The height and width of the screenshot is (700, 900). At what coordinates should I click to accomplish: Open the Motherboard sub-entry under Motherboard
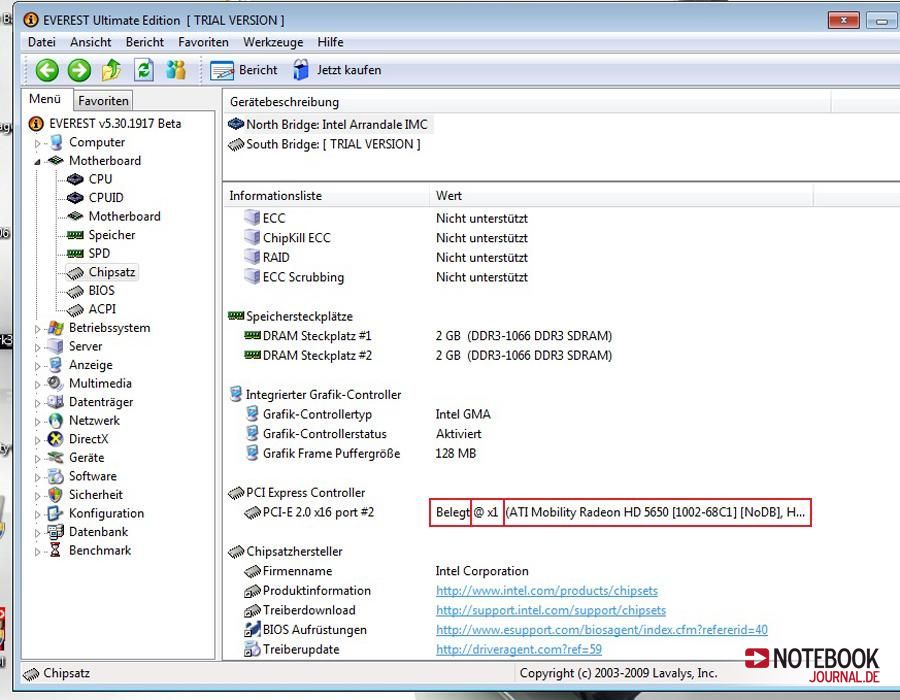point(125,216)
